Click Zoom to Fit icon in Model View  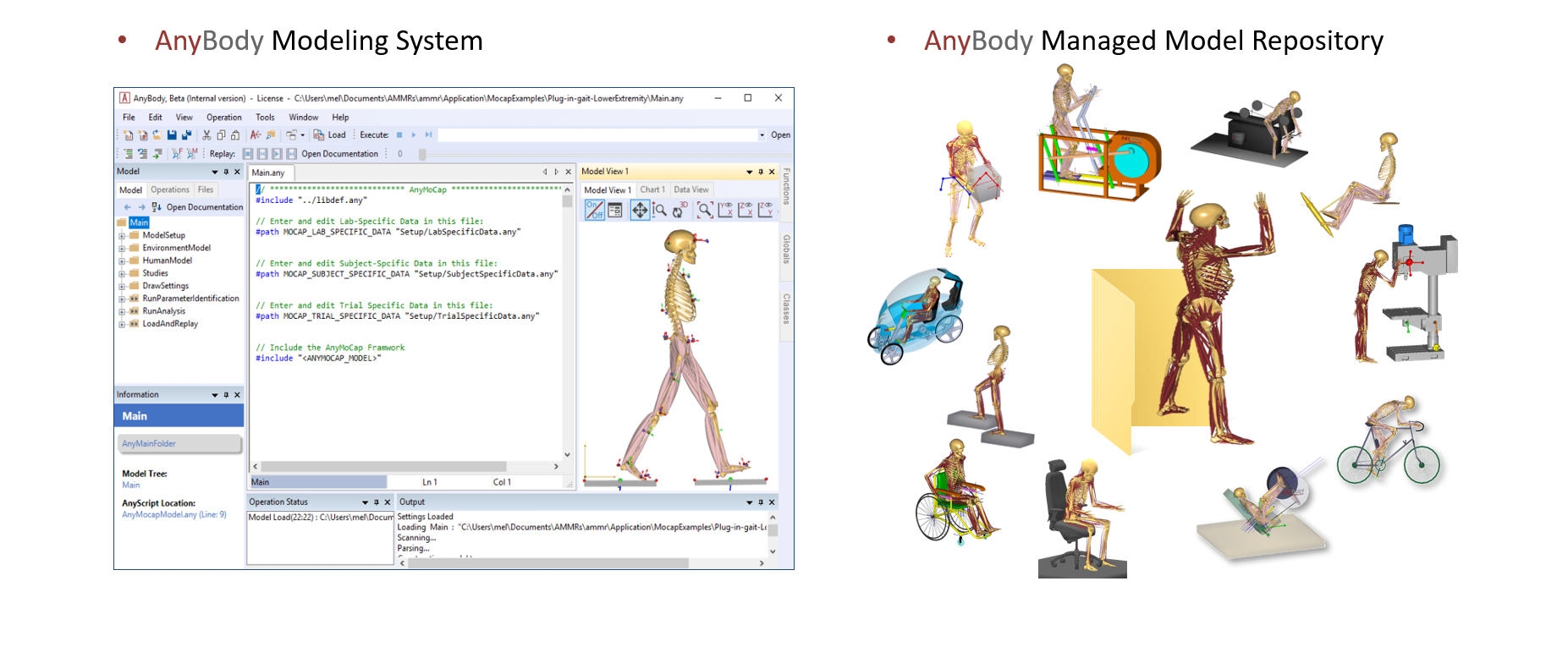705,210
